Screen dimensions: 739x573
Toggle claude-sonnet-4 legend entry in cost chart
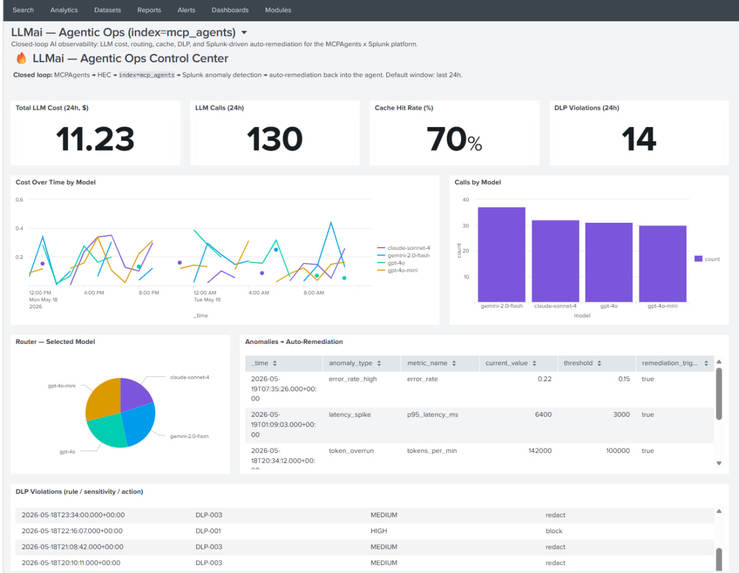404,248
